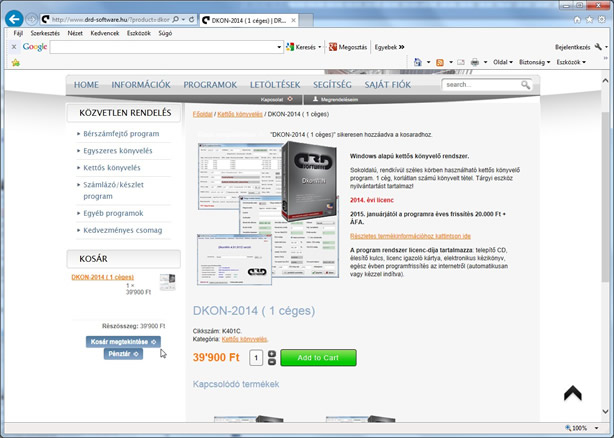Image resolution: width=614 pixels, height=438 pixels.
Task: Expand the Egyebek toolbar overflow
Action: (389, 47)
